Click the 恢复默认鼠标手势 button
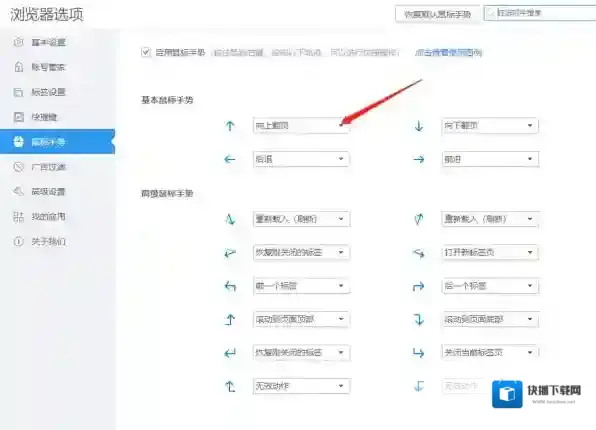Image resolution: width=596 pixels, height=430 pixels. (437, 14)
